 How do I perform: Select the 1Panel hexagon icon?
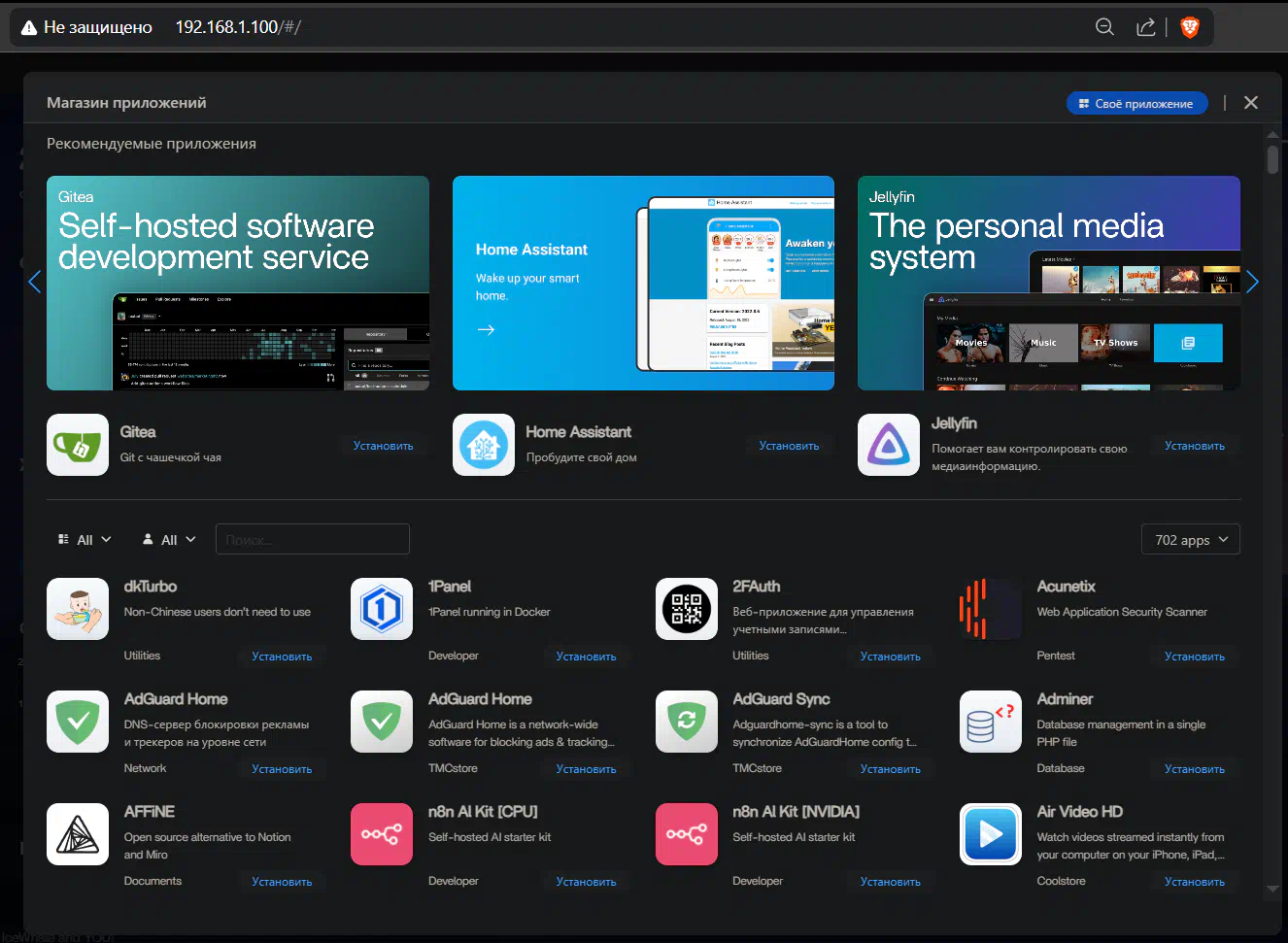coord(382,609)
